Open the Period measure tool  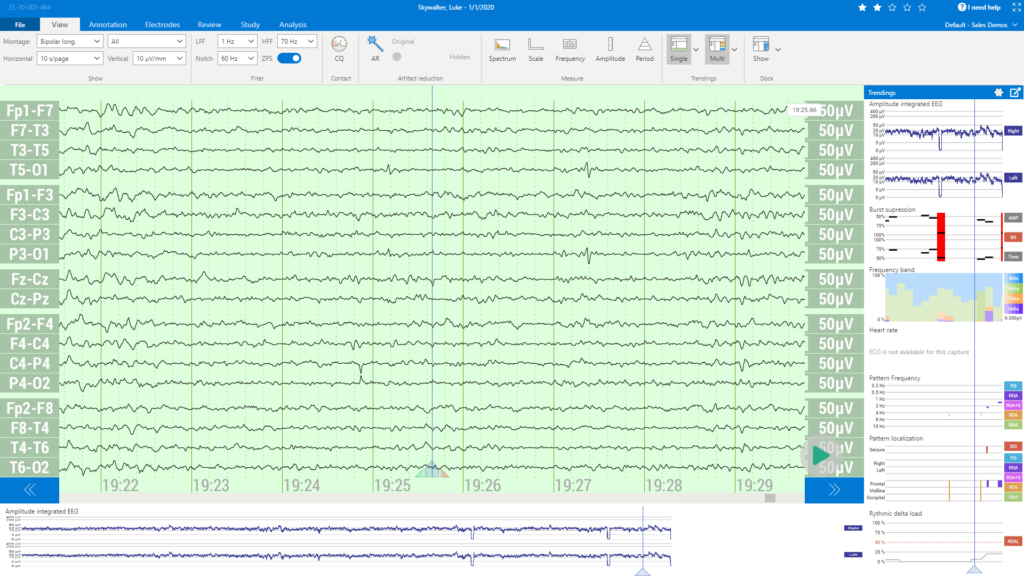click(644, 48)
